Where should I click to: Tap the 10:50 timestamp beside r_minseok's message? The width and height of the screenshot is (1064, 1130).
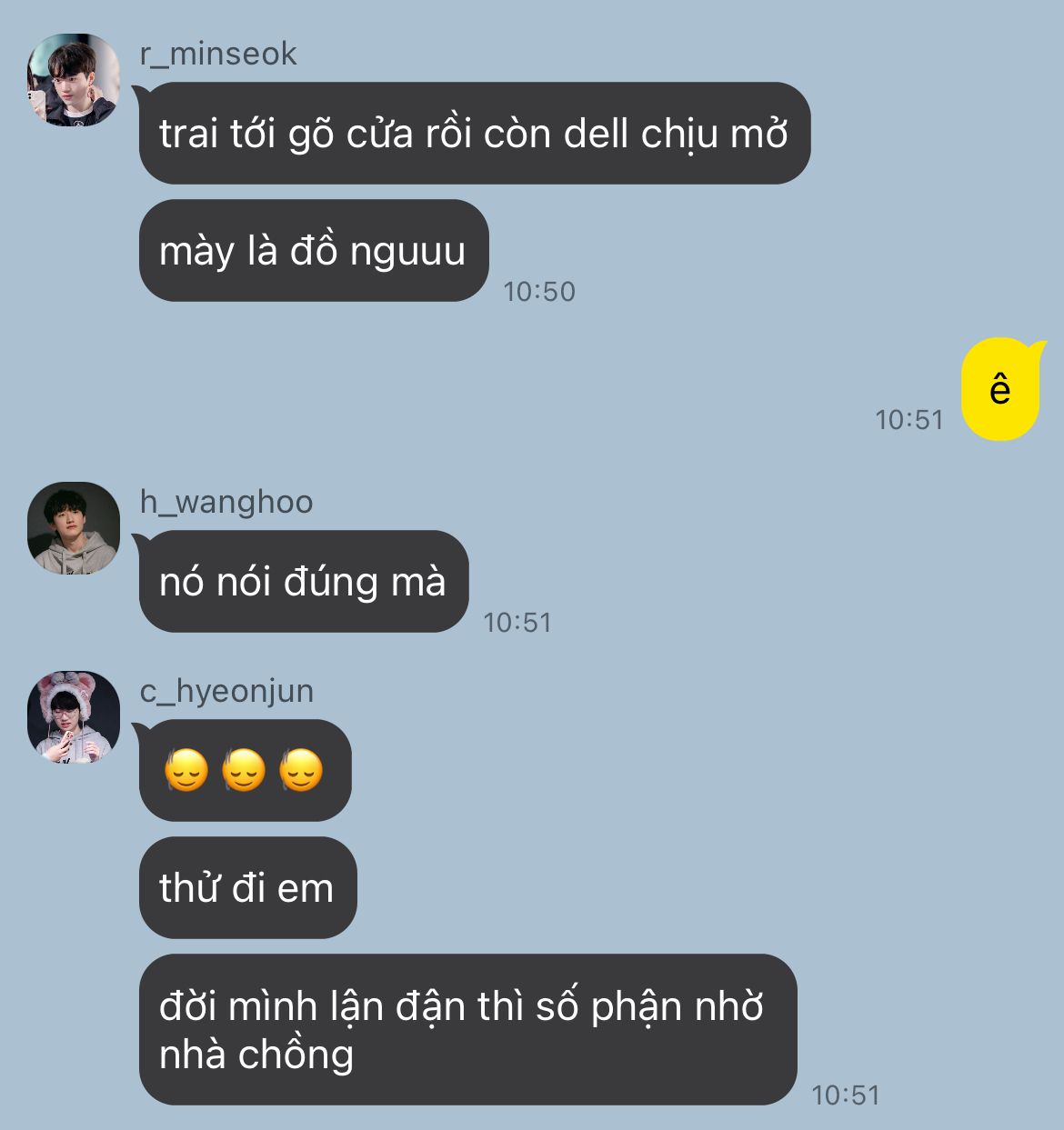(x=539, y=292)
